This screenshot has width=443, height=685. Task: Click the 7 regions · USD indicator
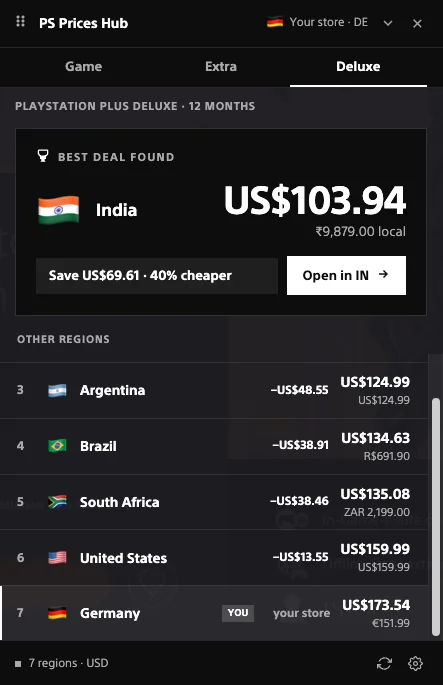pyautogui.click(x=62, y=663)
